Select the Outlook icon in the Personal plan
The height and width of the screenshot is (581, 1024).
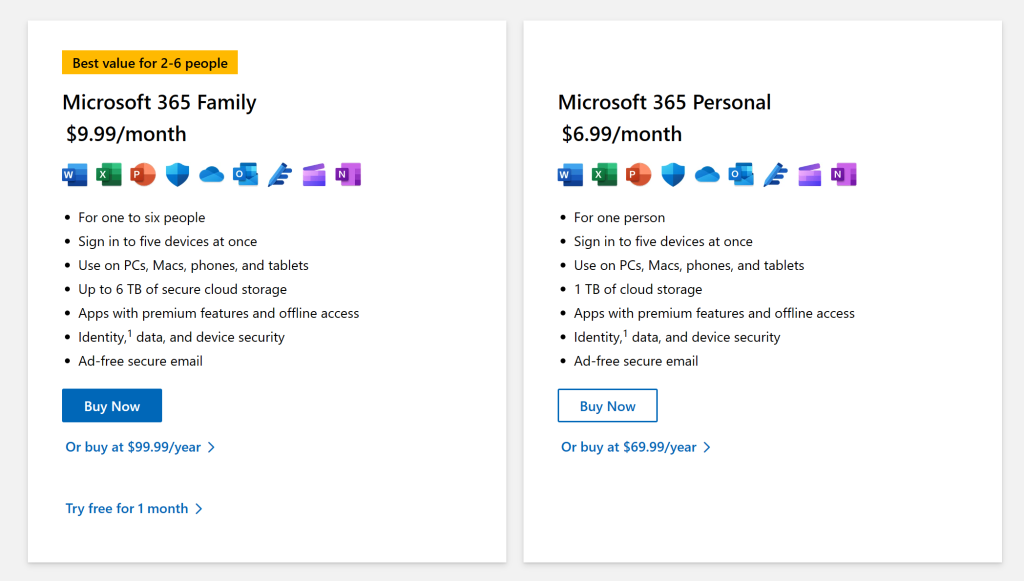click(741, 175)
